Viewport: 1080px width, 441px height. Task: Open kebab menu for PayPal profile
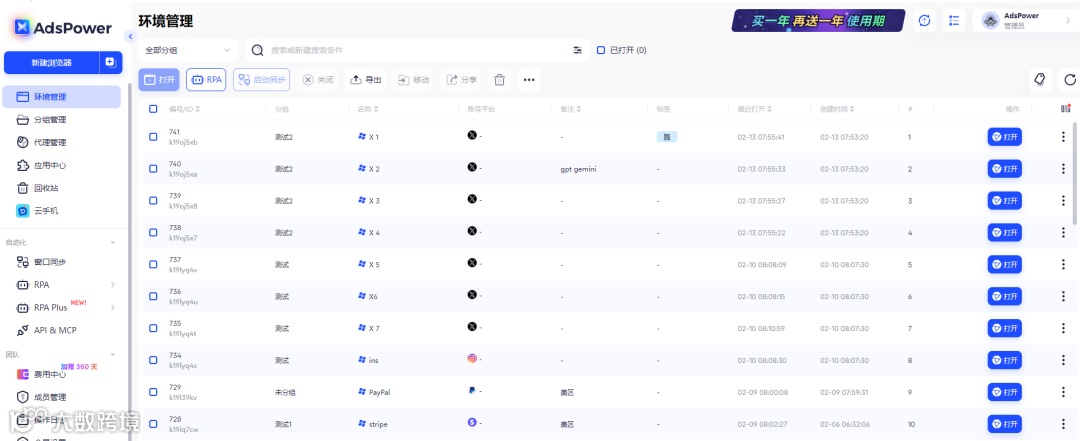pyautogui.click(x=1063, y=392)
